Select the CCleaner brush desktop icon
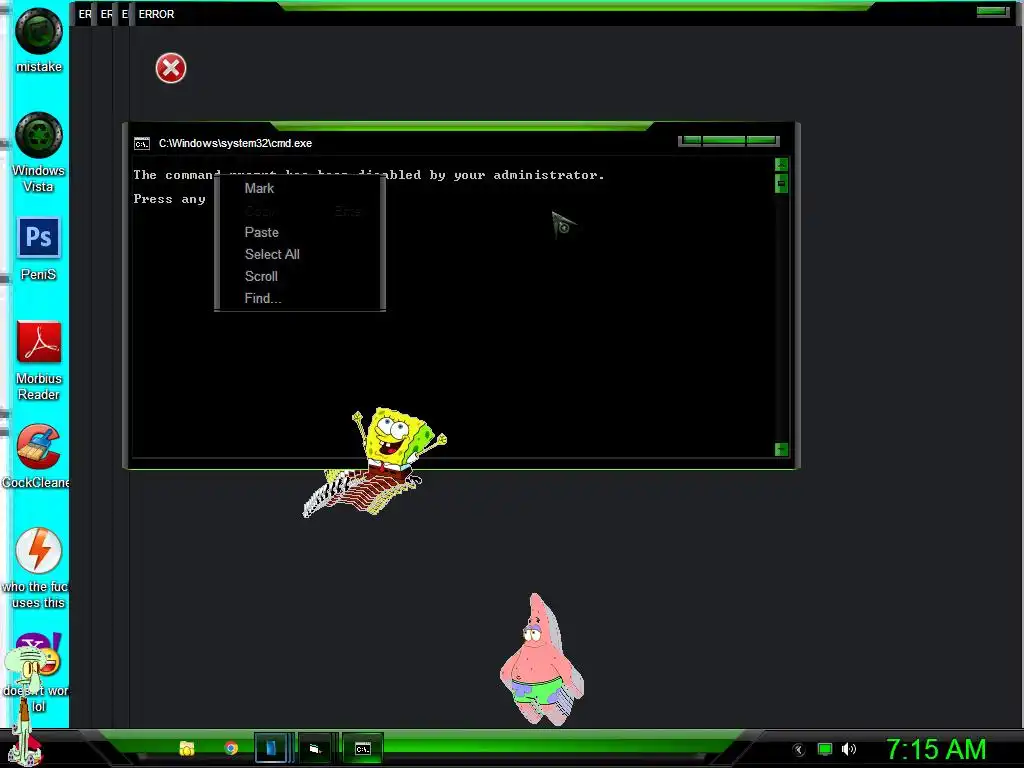1024x768 pixels. [x=39, y=446]
